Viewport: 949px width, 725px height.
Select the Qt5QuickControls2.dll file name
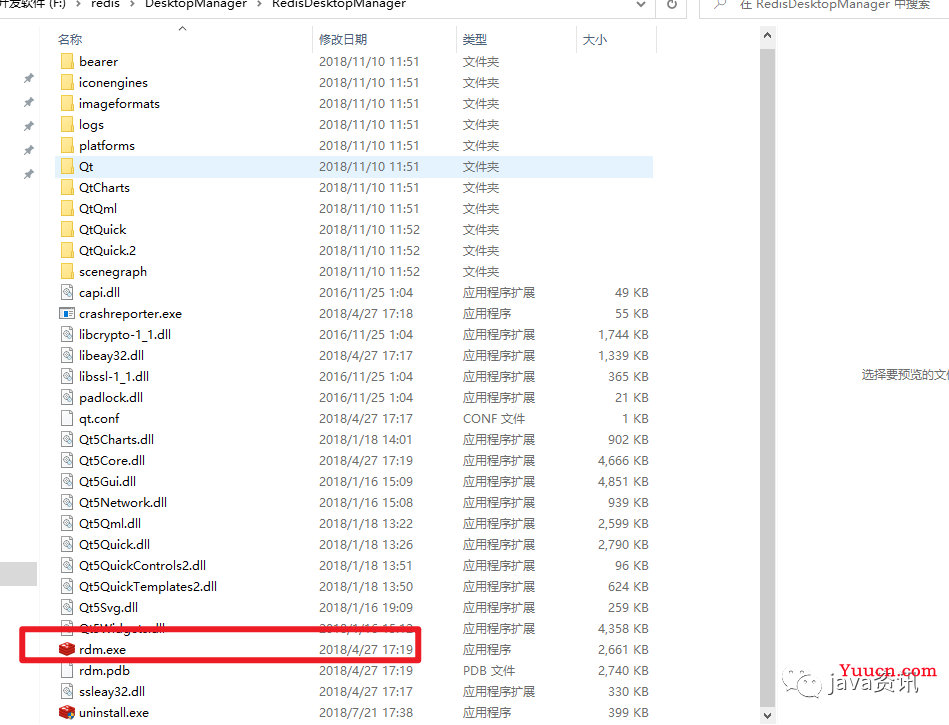[x=142, y=565]
